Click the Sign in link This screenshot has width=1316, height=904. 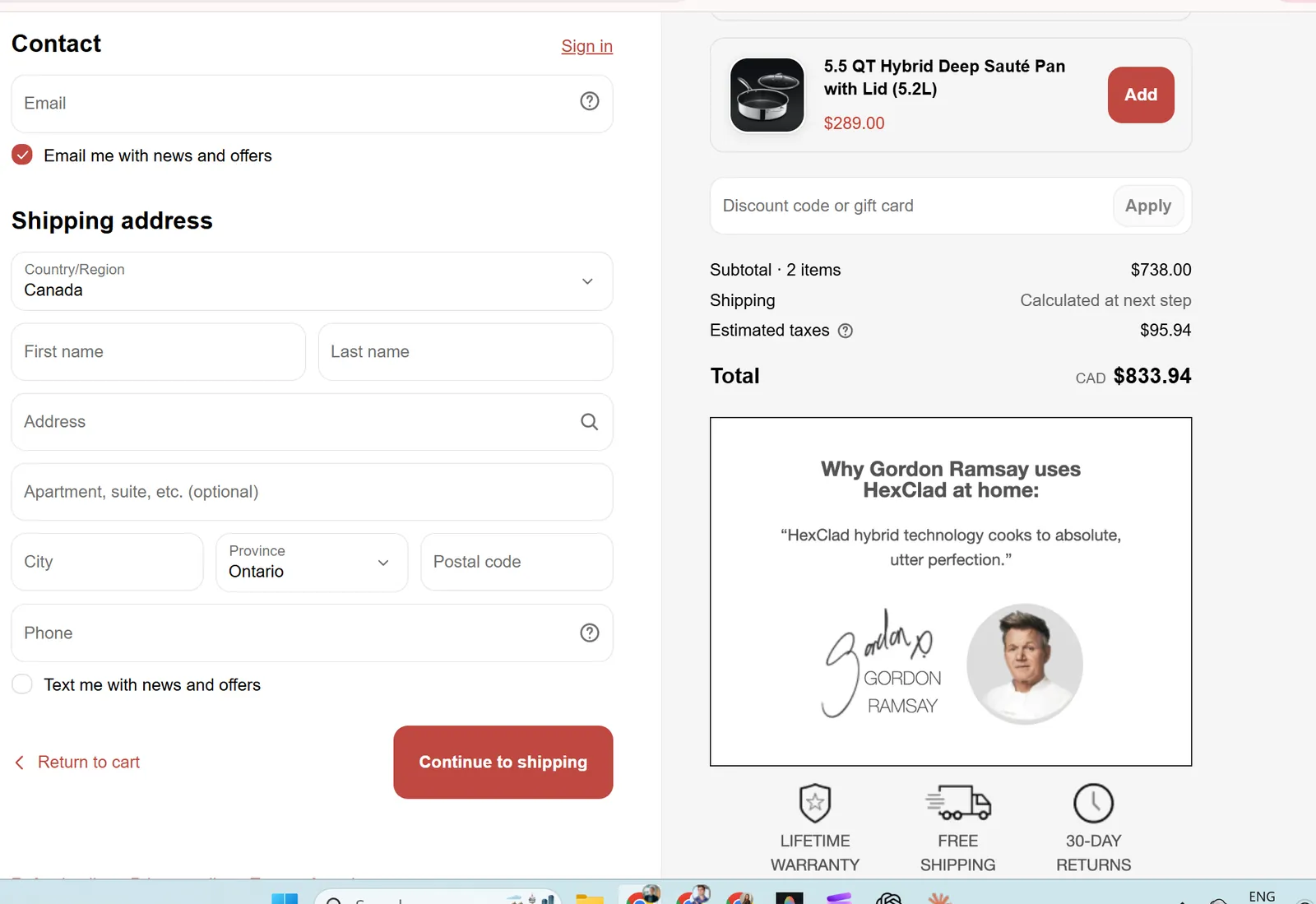tap(587, 46)
